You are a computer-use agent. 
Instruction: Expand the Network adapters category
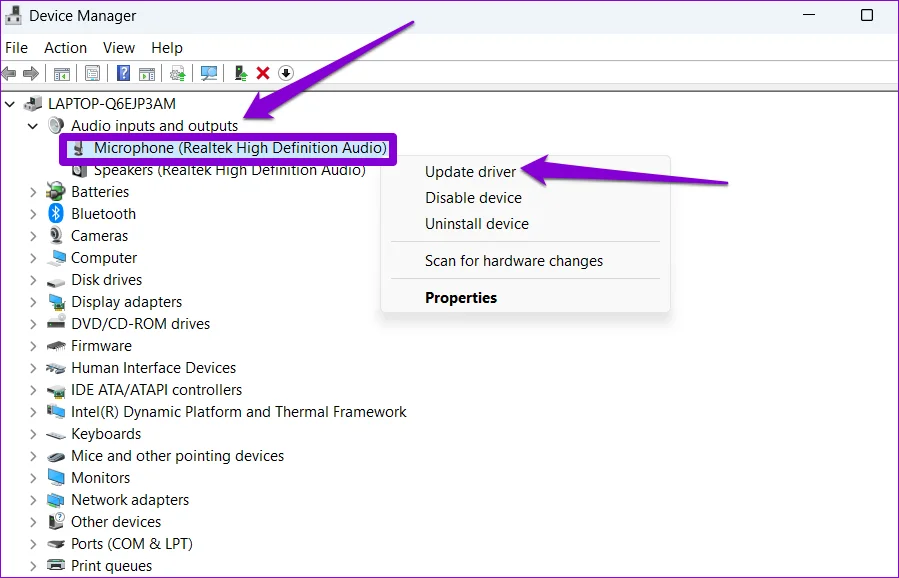pos(33,500)
